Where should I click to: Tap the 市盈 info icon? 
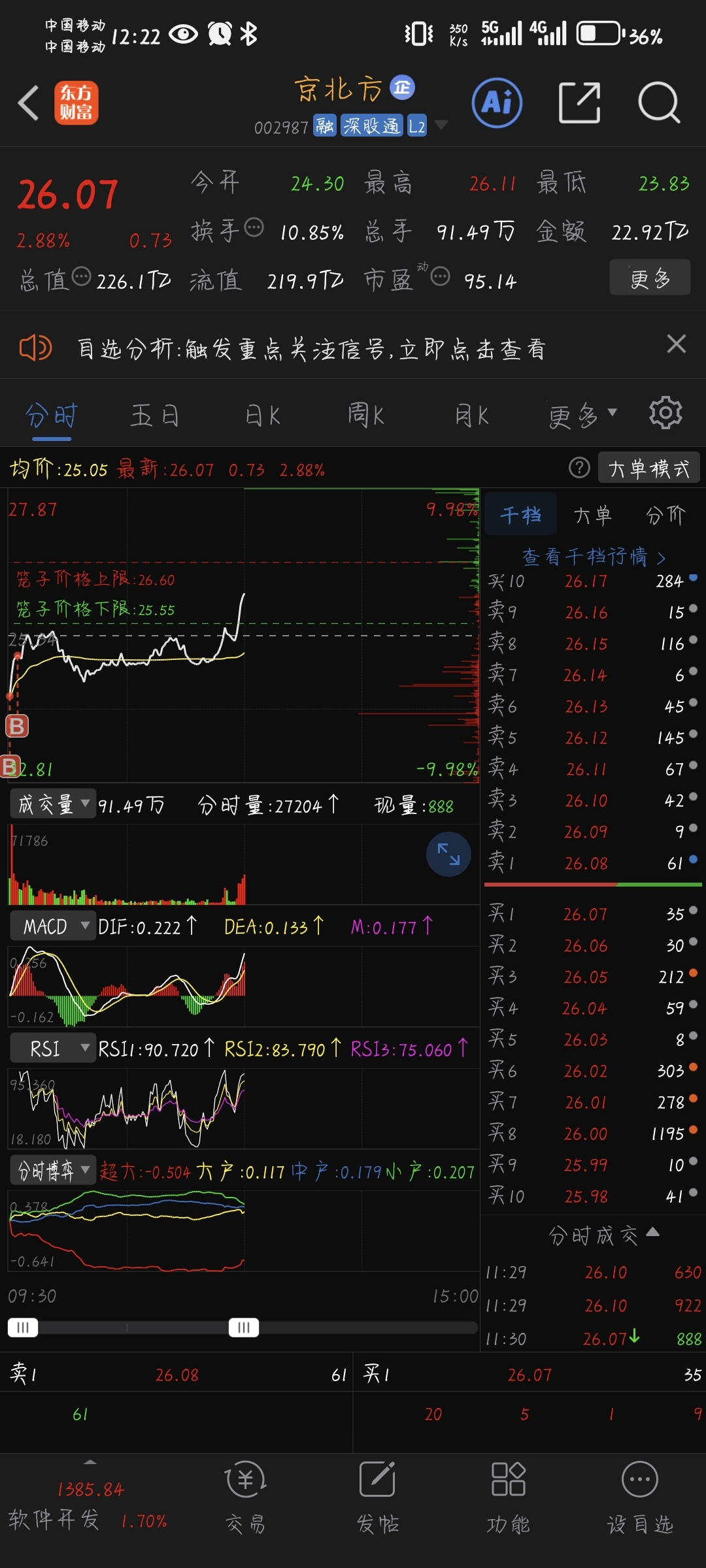[x=441, y=276]
